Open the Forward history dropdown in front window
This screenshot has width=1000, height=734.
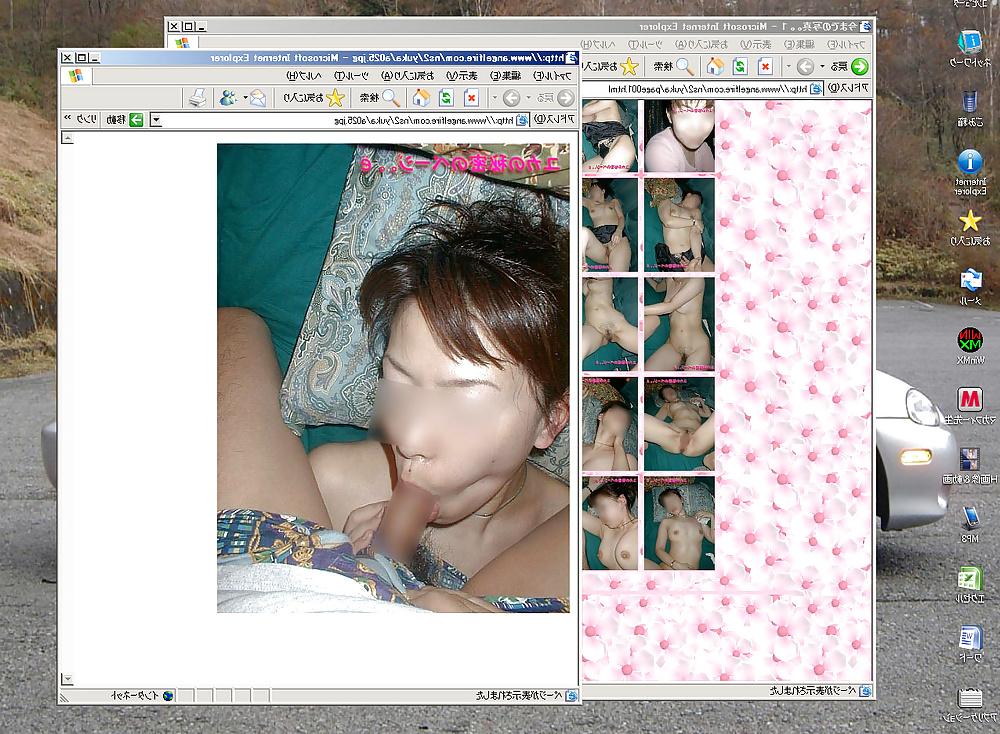[495, 98]
